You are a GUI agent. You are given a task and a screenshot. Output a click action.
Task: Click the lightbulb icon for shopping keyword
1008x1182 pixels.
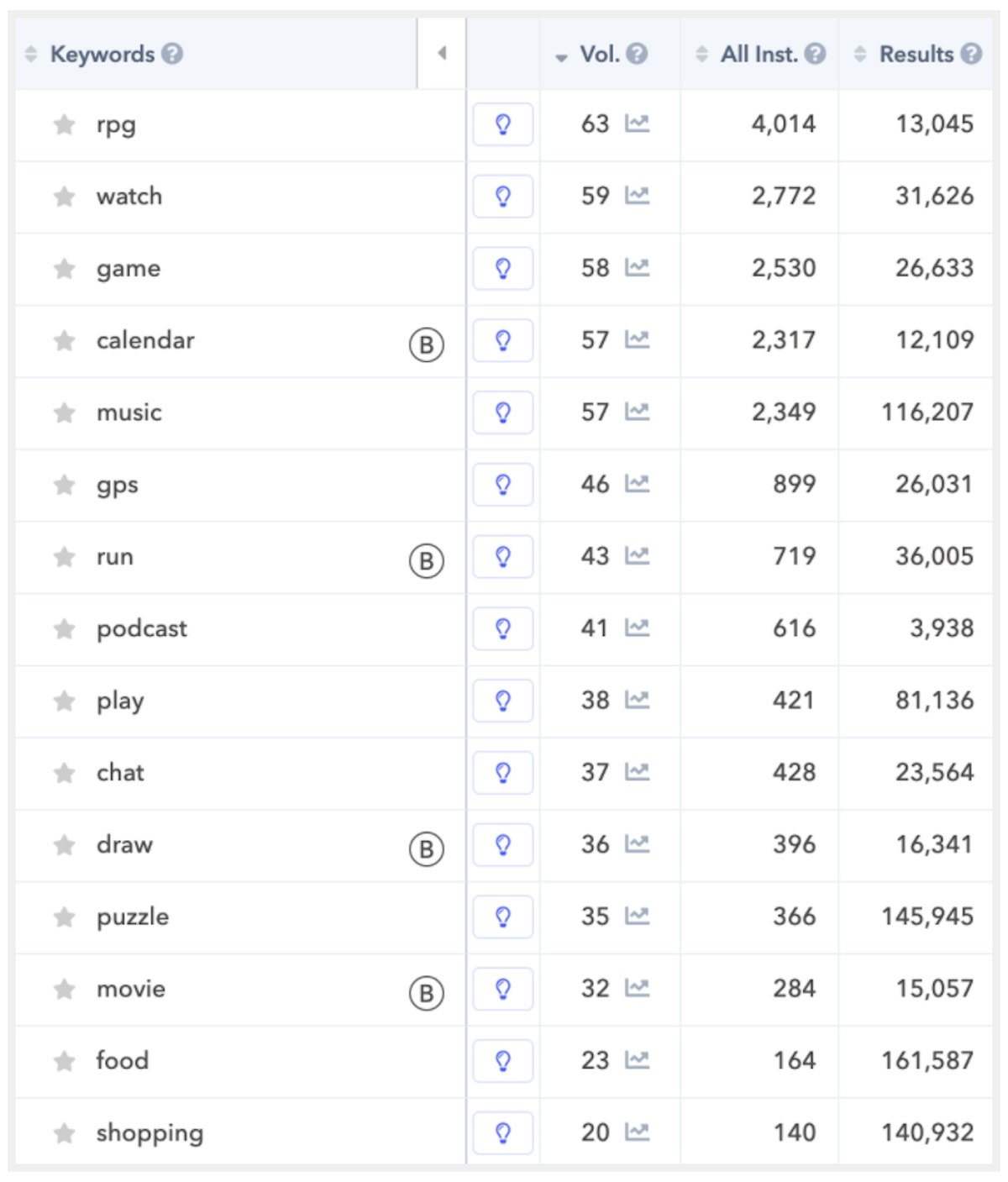502,1132
